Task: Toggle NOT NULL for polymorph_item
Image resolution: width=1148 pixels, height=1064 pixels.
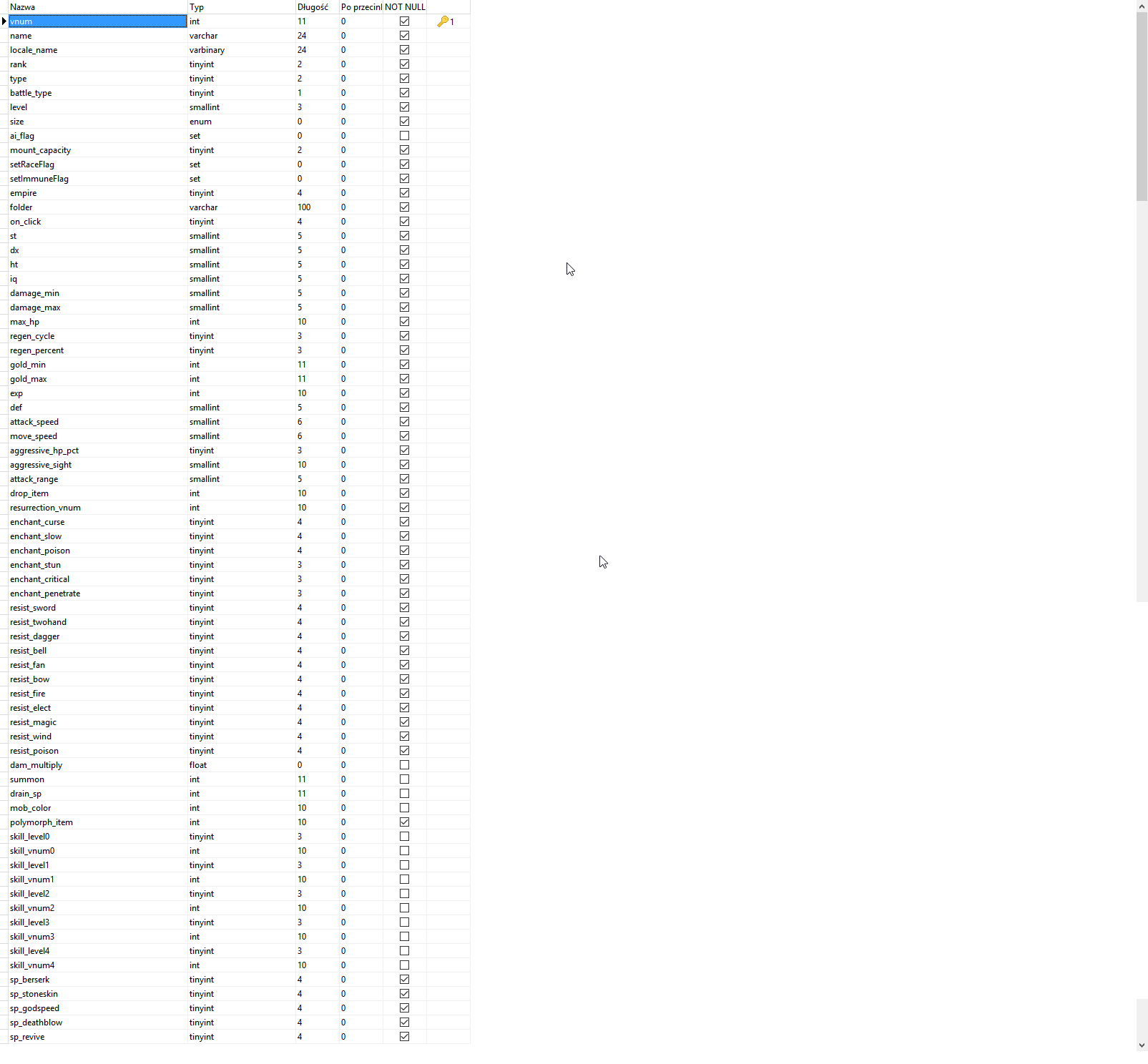Action: (x=404, y=822)
